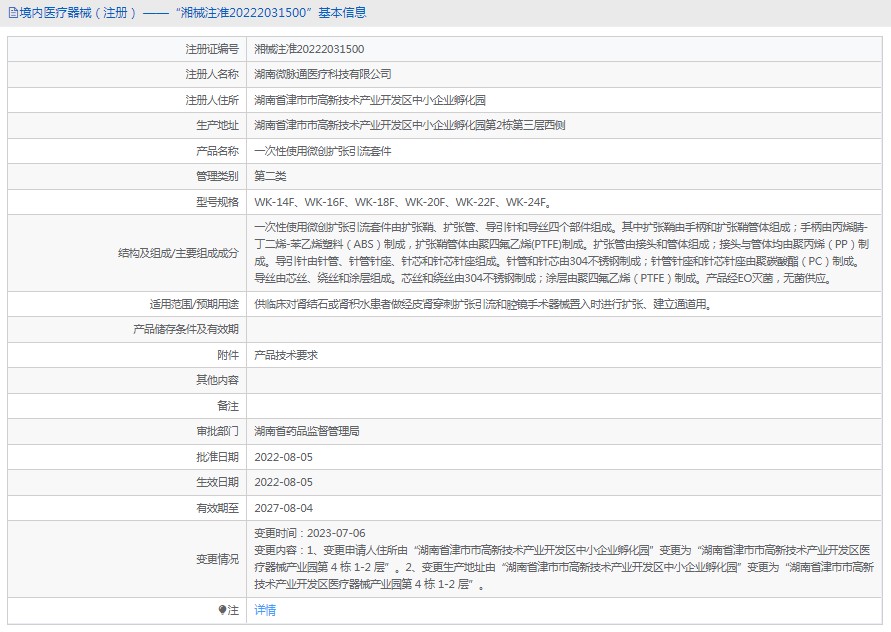Click the 产品技术要求 attachment text

(286, 355)
